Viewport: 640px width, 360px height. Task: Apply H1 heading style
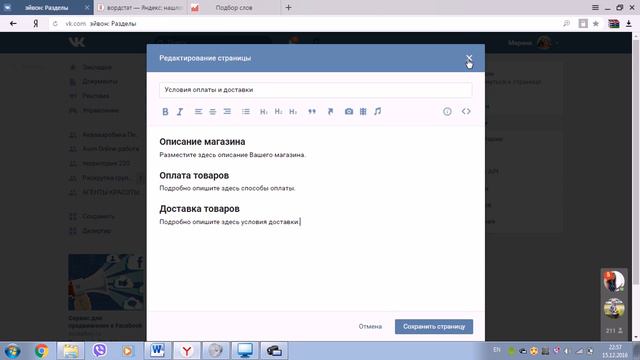[264, 111]
